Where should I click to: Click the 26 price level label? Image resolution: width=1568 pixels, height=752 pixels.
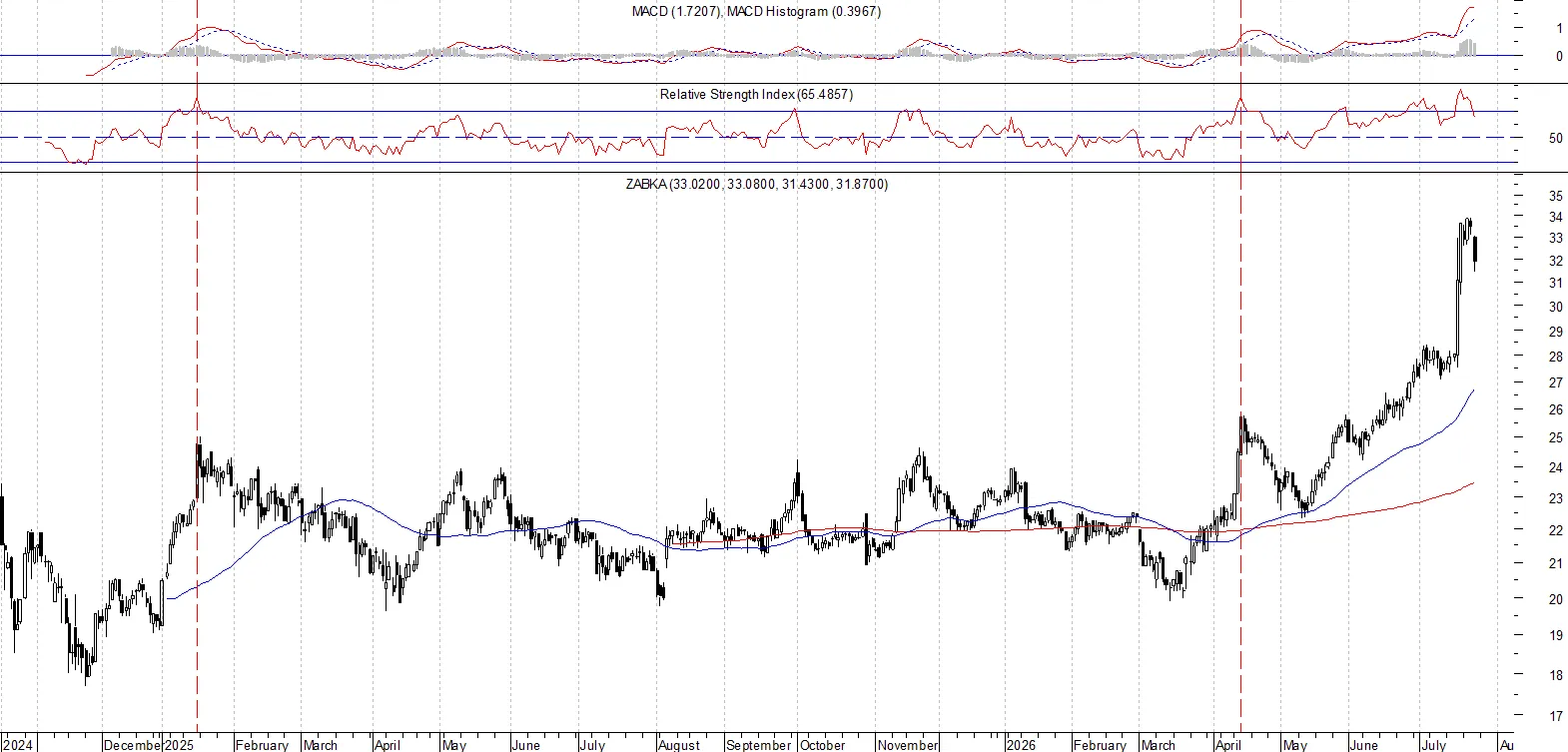(x=1556, y=409)
